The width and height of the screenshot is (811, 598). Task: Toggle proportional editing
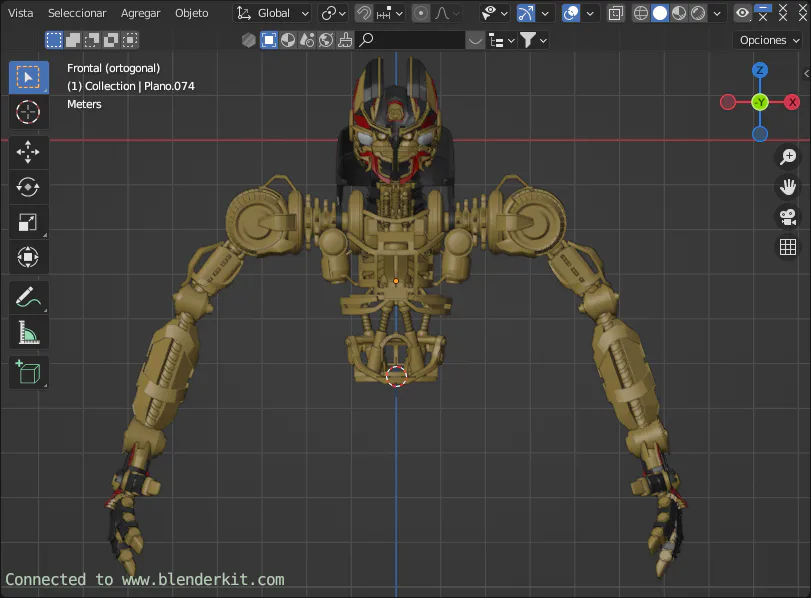point(421,13)
